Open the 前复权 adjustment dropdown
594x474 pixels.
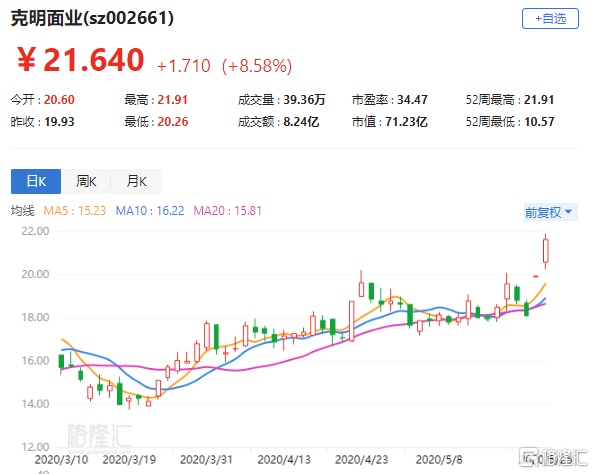(550, 212)
